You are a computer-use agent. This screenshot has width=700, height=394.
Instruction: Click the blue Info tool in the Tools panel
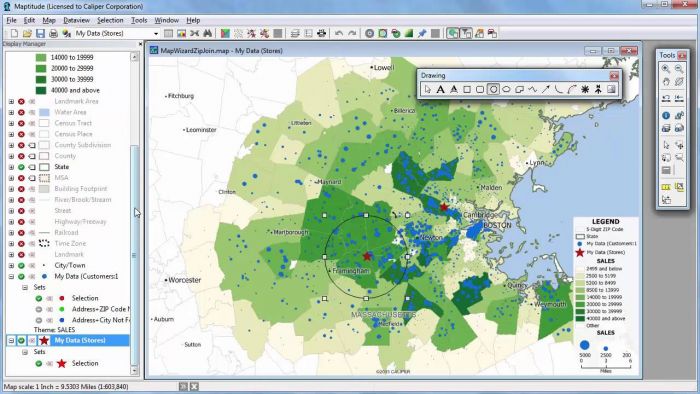point(666,115)
